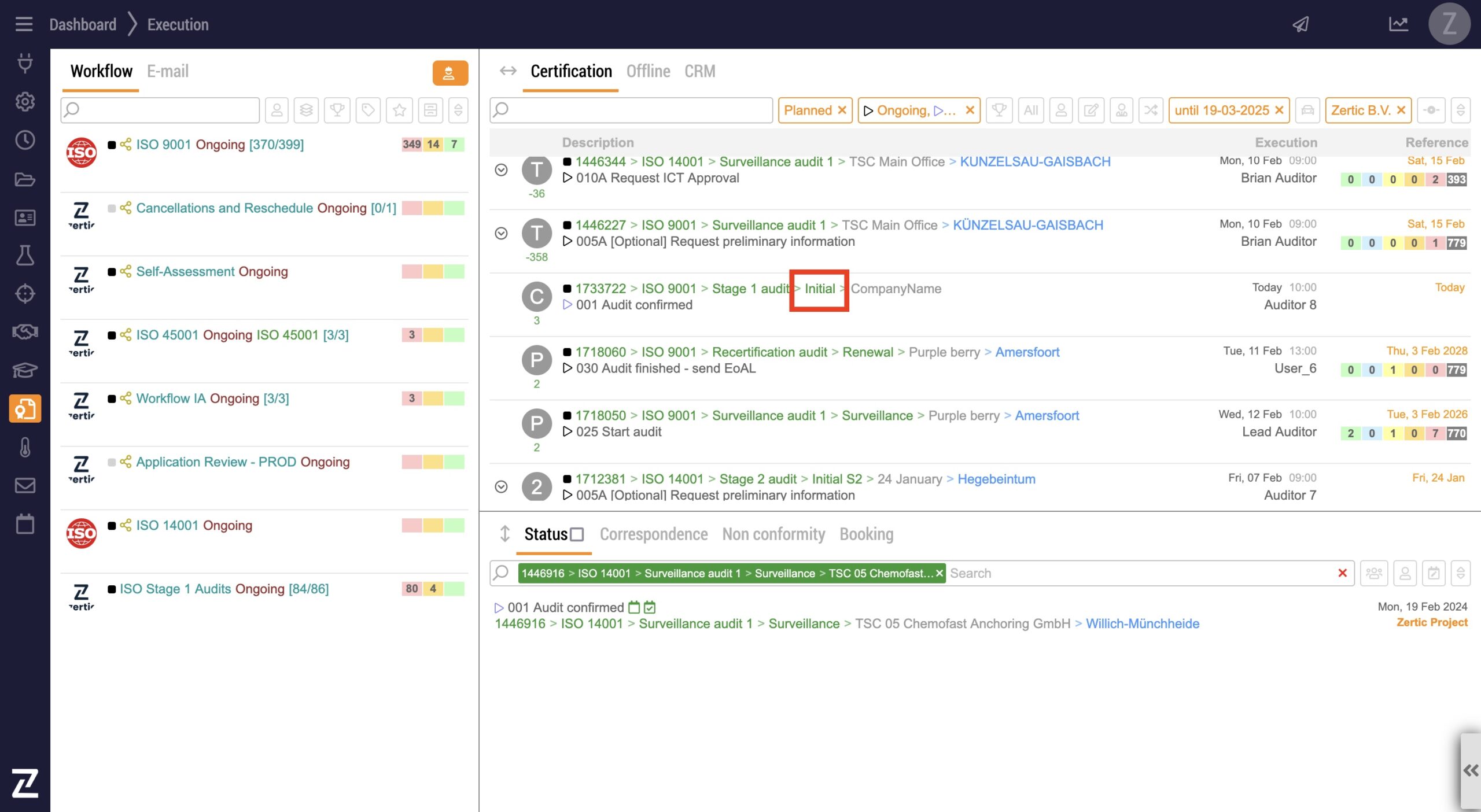Click the orange user button in Workflow panel
Screen dimensions: 1481x812
pyautogui.click(x=450, y=73)
